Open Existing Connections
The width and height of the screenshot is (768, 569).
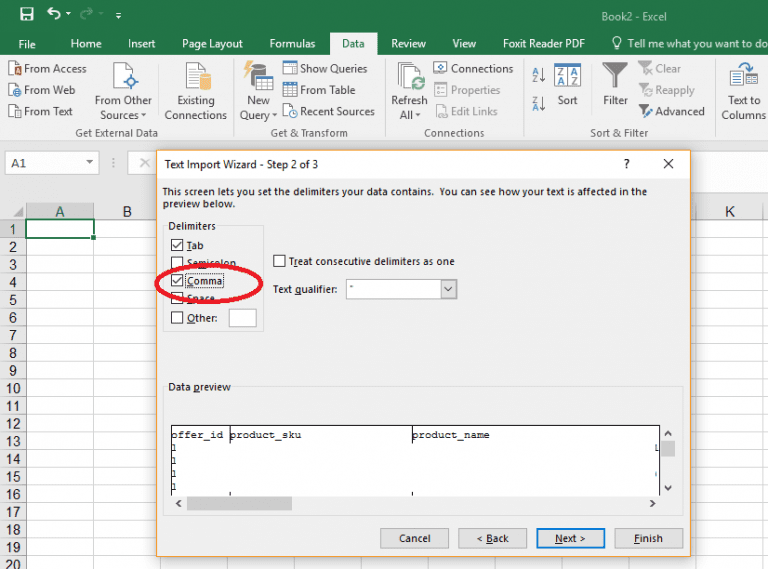tap(195, 91)
